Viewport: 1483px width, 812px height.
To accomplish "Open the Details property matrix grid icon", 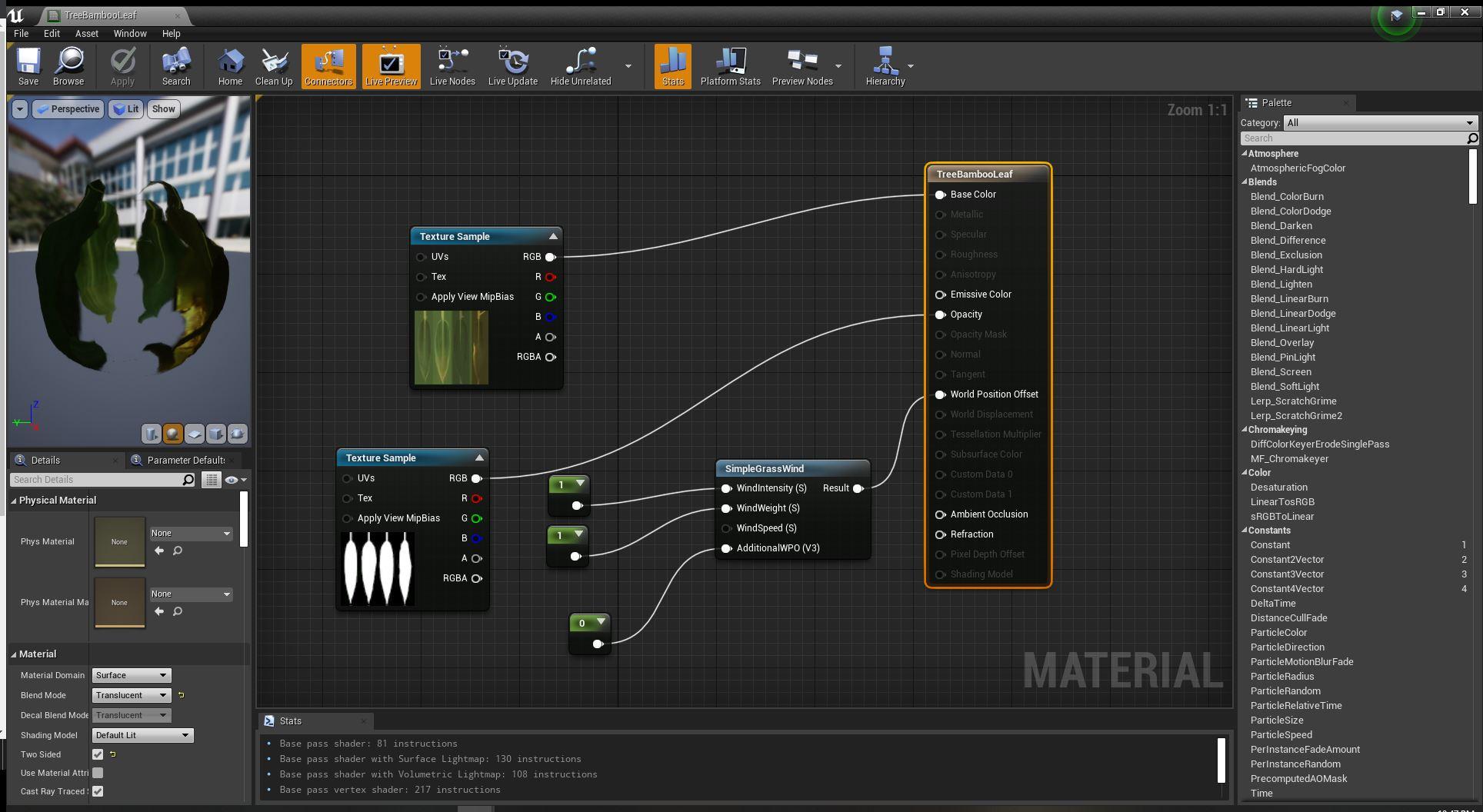I will (x=211, y=480).
